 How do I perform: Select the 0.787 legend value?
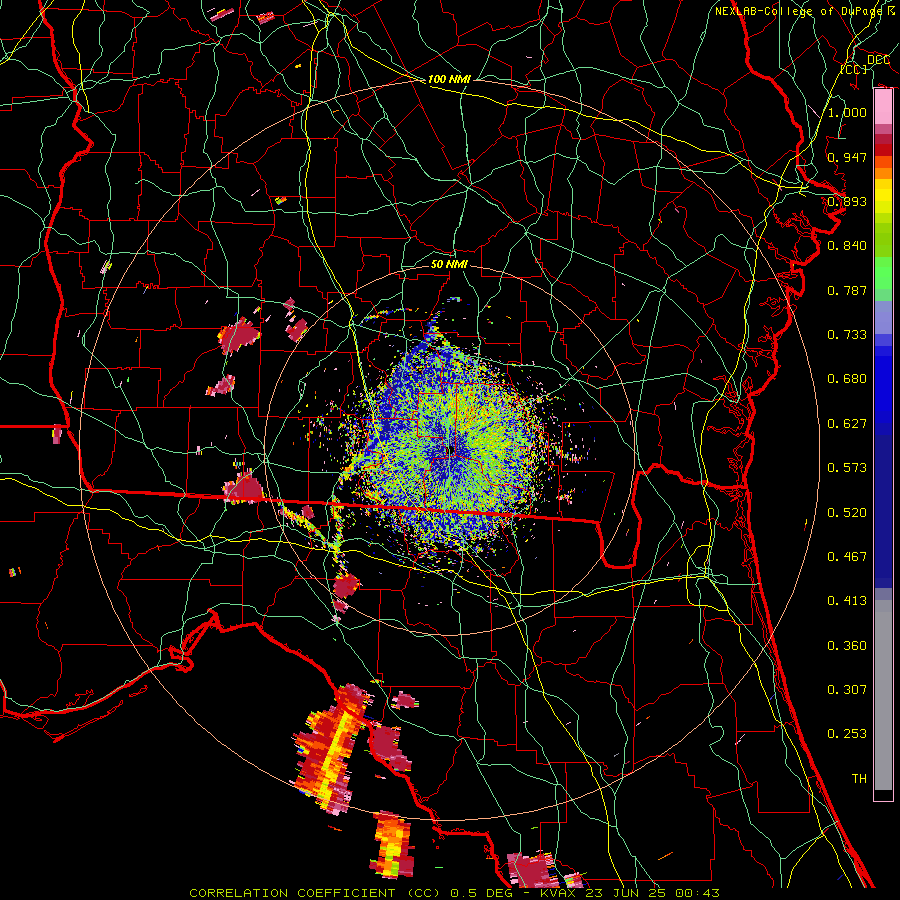point(847,290)
